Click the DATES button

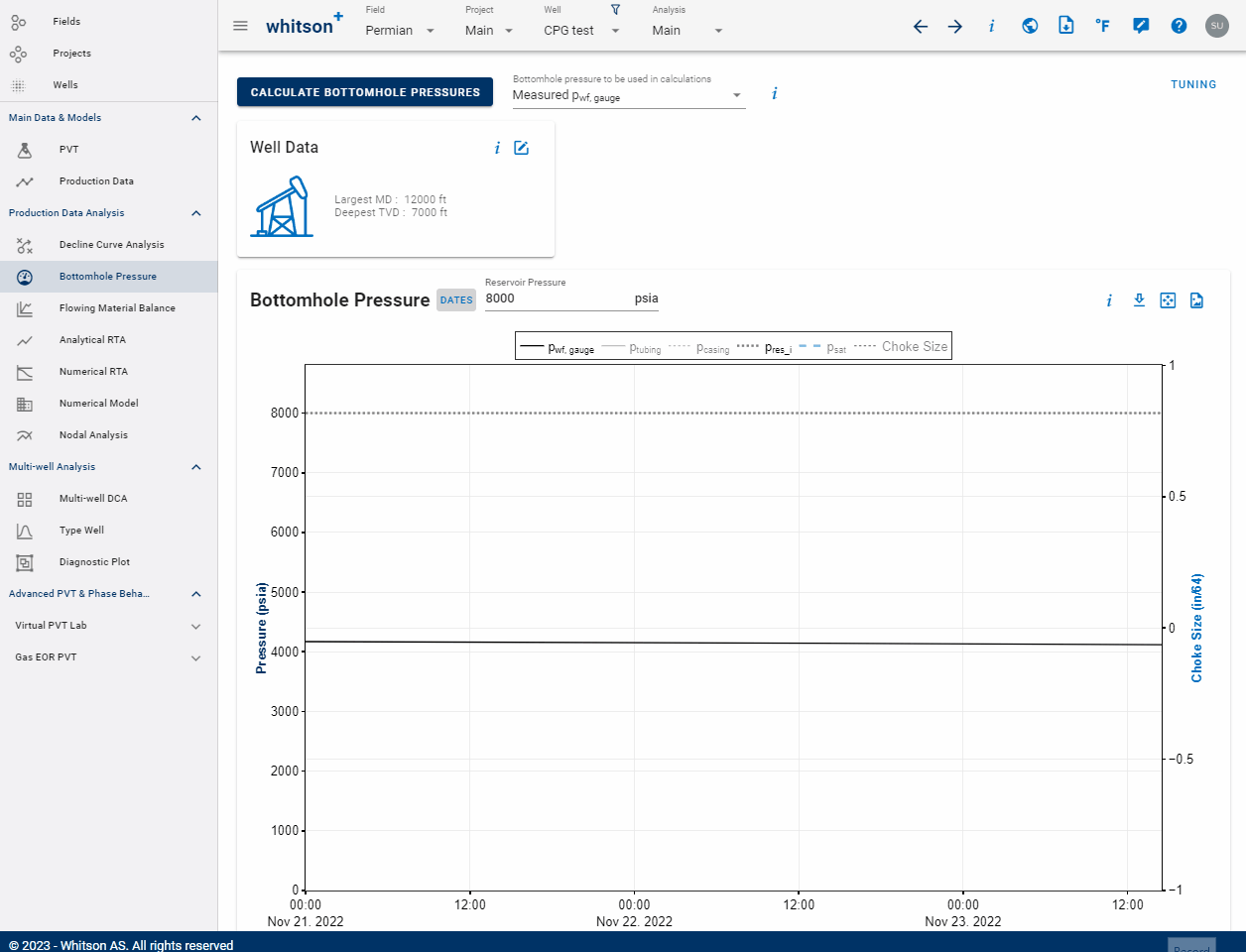tap(456, 300)
